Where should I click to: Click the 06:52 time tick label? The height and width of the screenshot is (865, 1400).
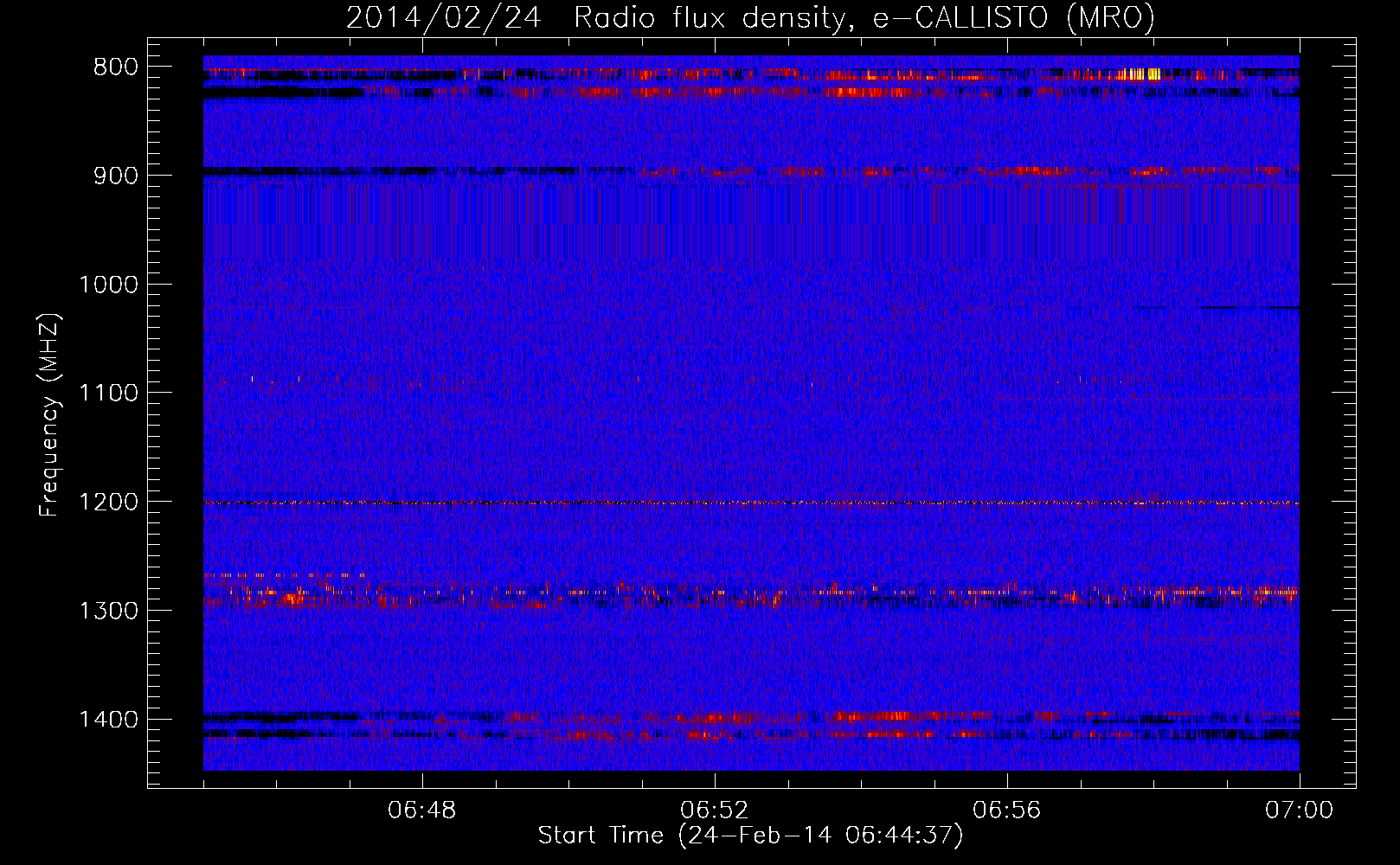pos(715,811)
